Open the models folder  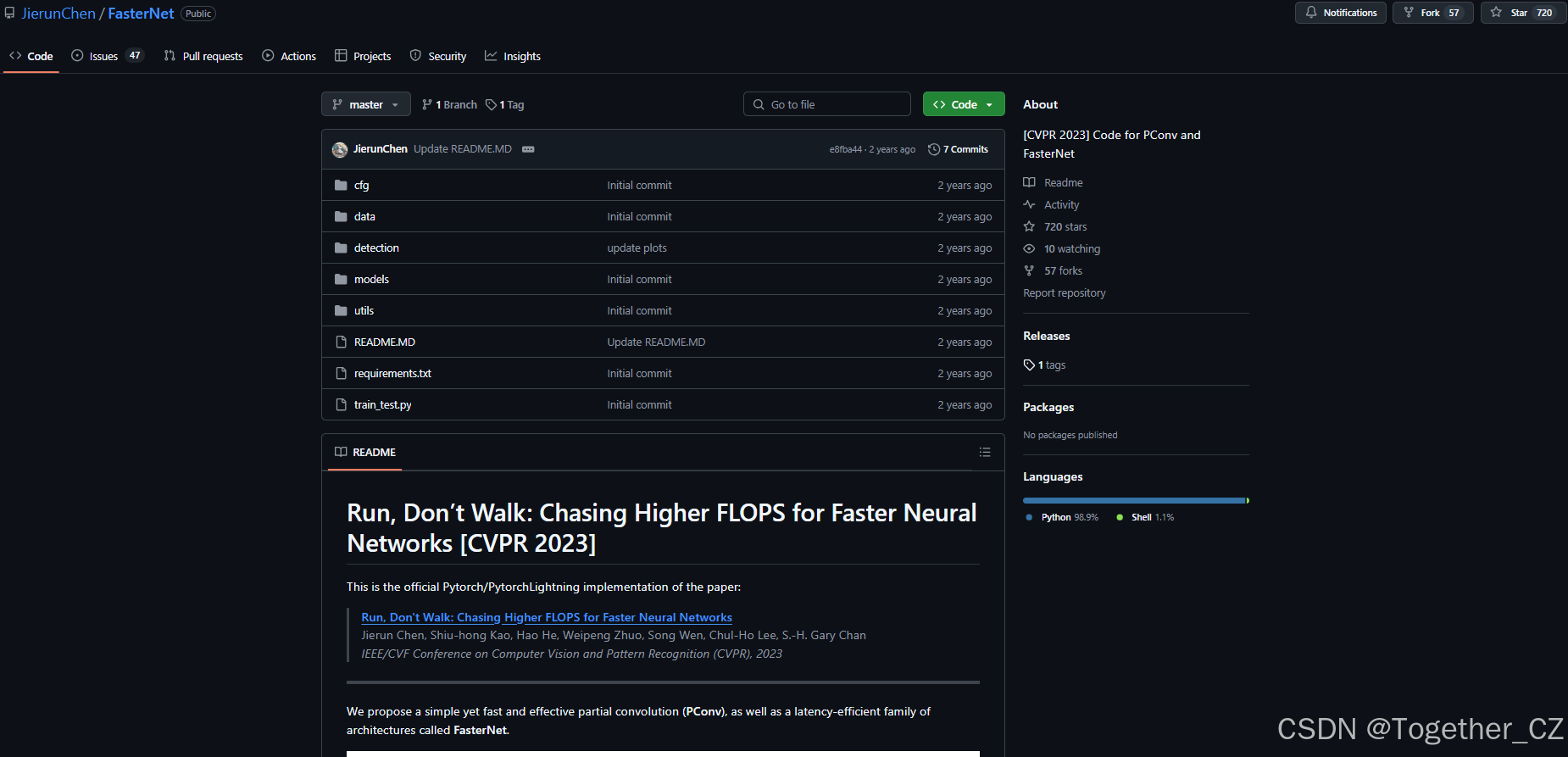371,279
